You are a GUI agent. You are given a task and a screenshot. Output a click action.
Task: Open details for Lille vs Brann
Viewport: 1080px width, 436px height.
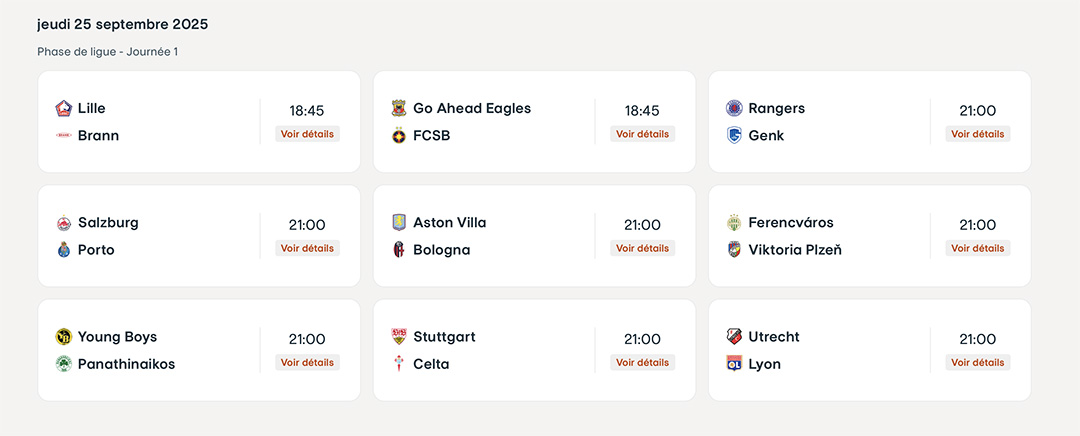pyautogui.click(x=307, y=134)
